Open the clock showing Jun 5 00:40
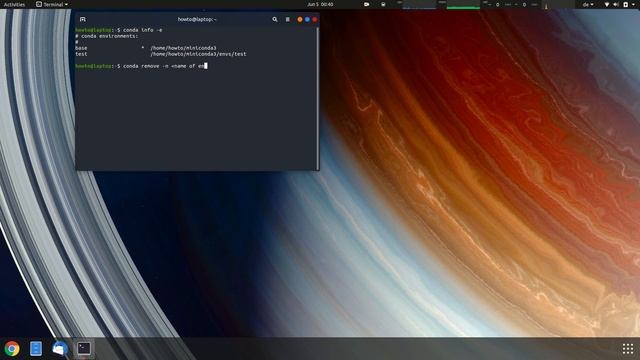Screen dimensions: 640x360 (320, 4)
